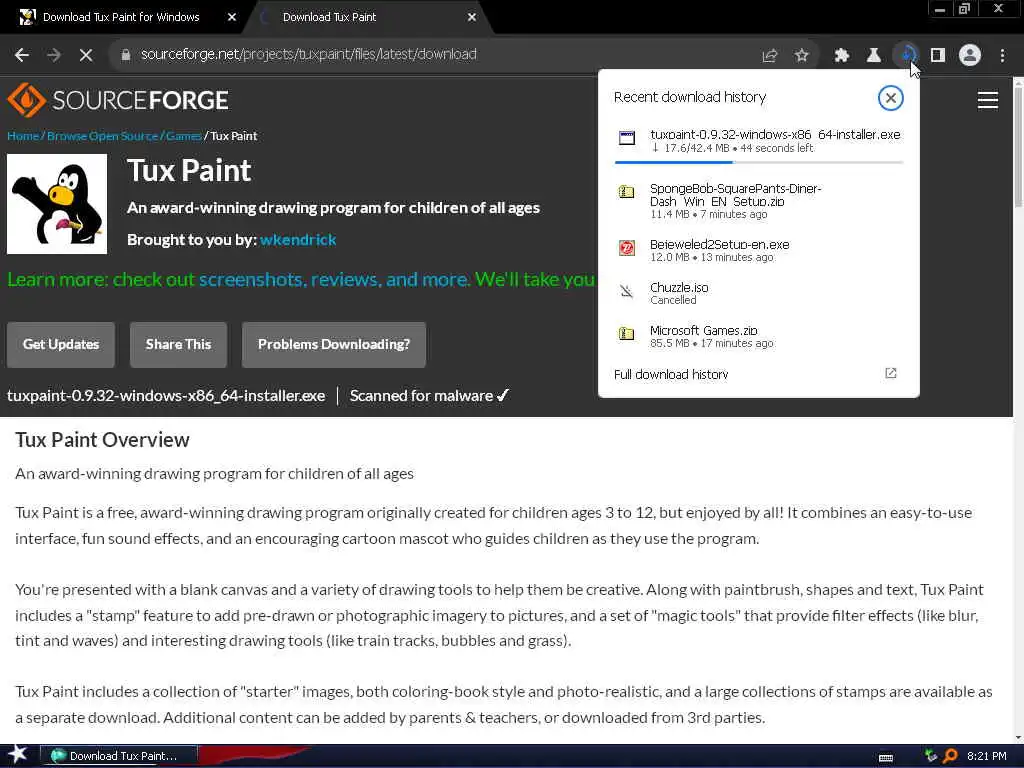Screen dimensions: 1024x768
Task: Click the network tray icon in taskbar
Action: click(x=931, y=756)
